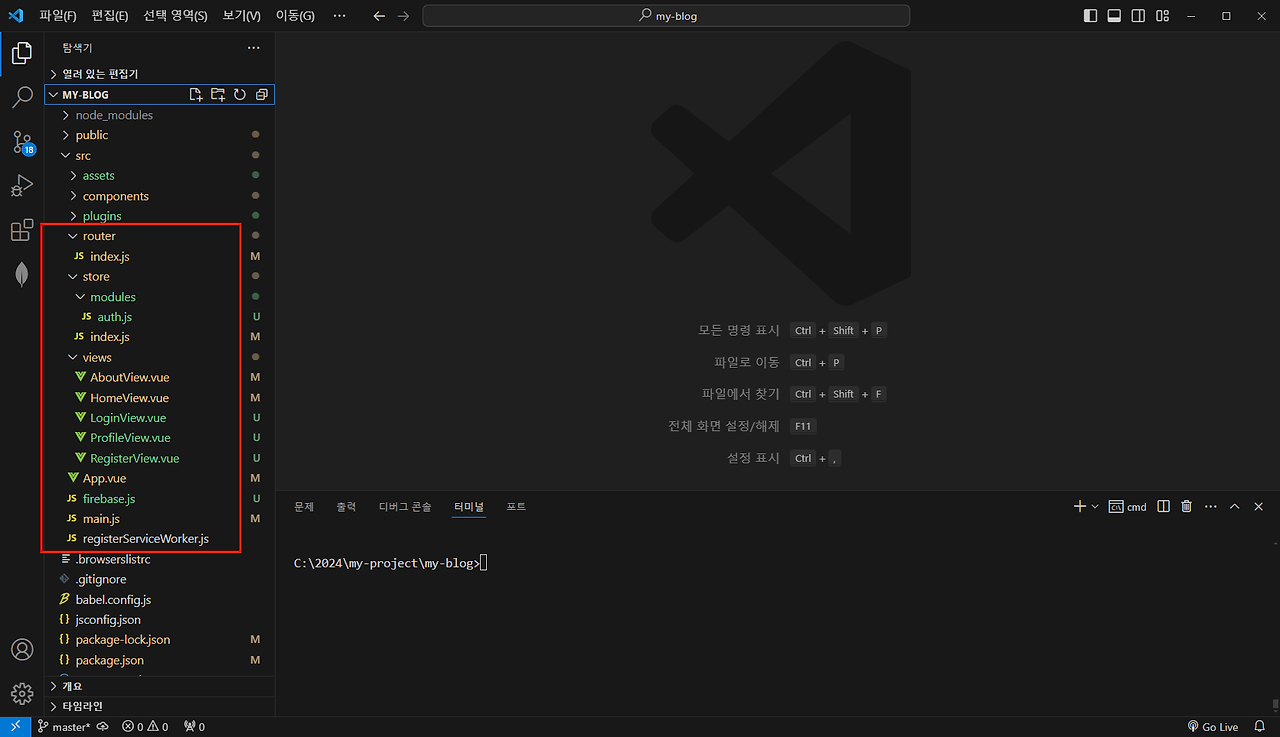
Task: Click the cmd terminal profile label
Action: [x=1128, y=507]
